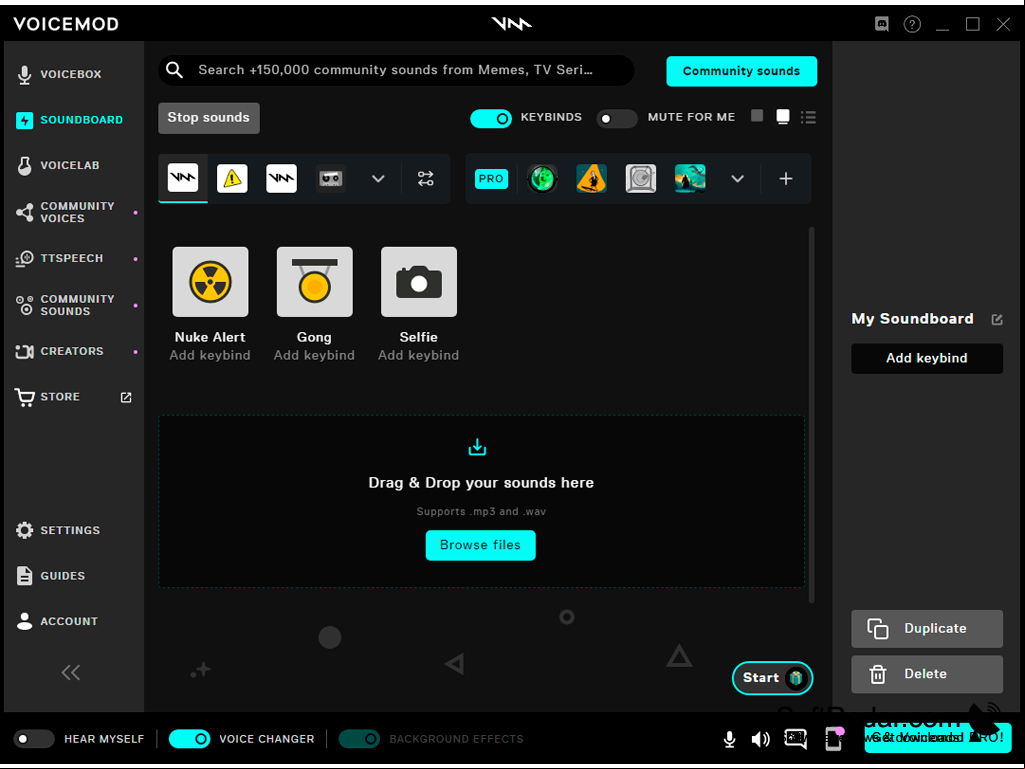The width and height of the screenshot is (1025, 769).
Task: Click the community sounds search field
Action: pos(396,70)
